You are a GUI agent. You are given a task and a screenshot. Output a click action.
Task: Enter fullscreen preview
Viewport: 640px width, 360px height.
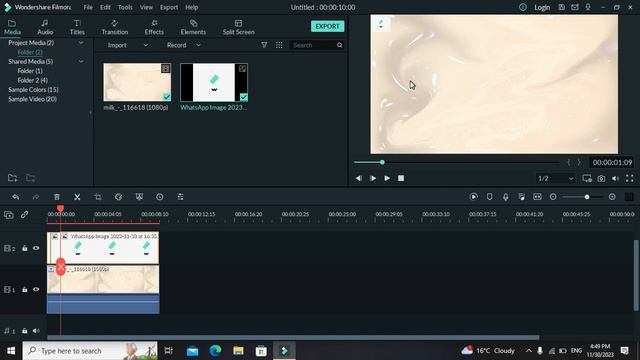coord(630,178)
